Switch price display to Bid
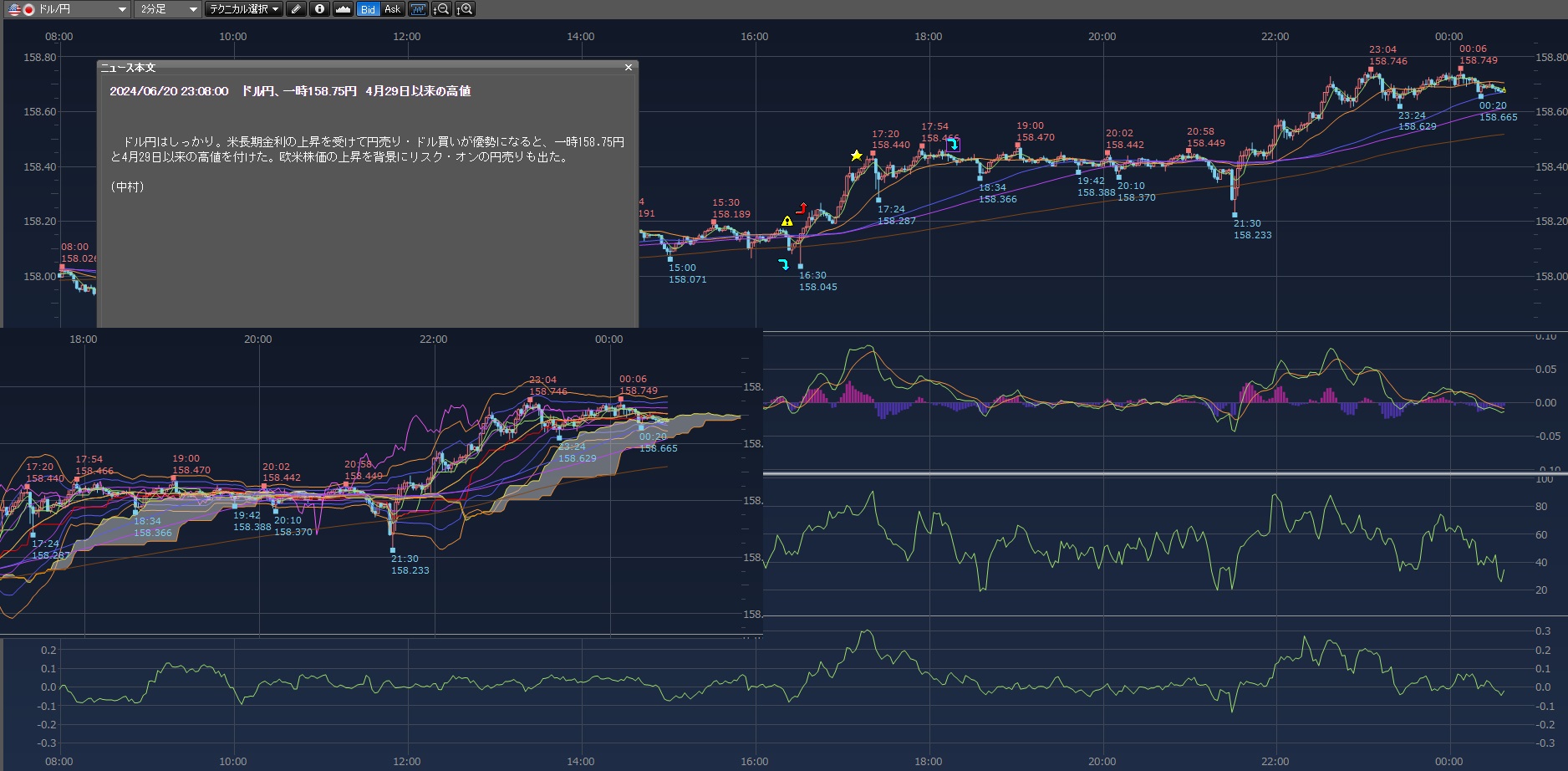Screen dimensions: 1568x771 tap(368, 9)
